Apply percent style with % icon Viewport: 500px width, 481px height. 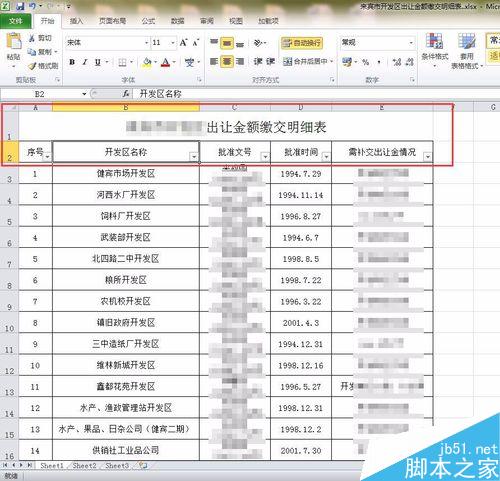tap(366, 62)
